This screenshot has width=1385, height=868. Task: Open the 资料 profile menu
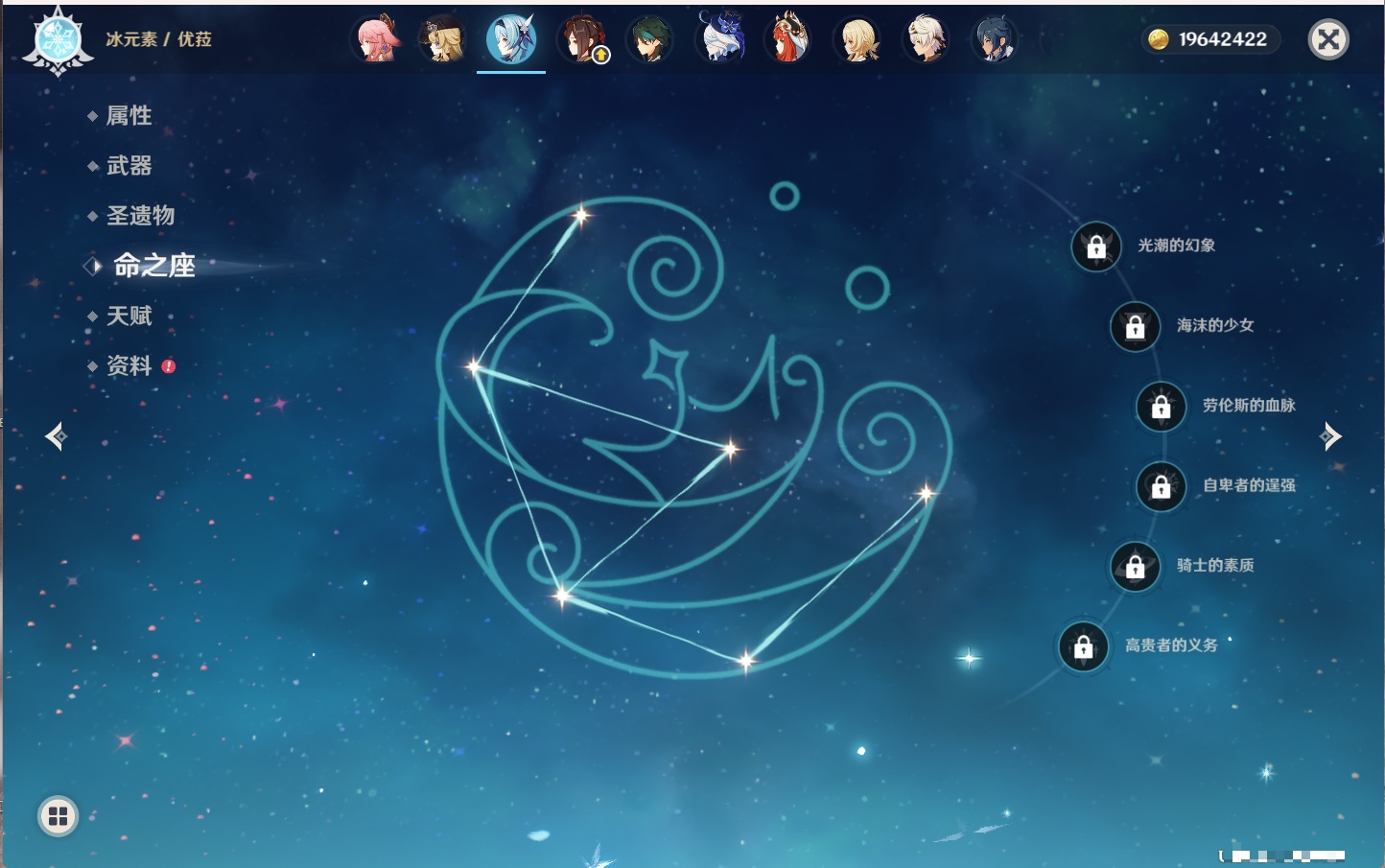[129, 365]
